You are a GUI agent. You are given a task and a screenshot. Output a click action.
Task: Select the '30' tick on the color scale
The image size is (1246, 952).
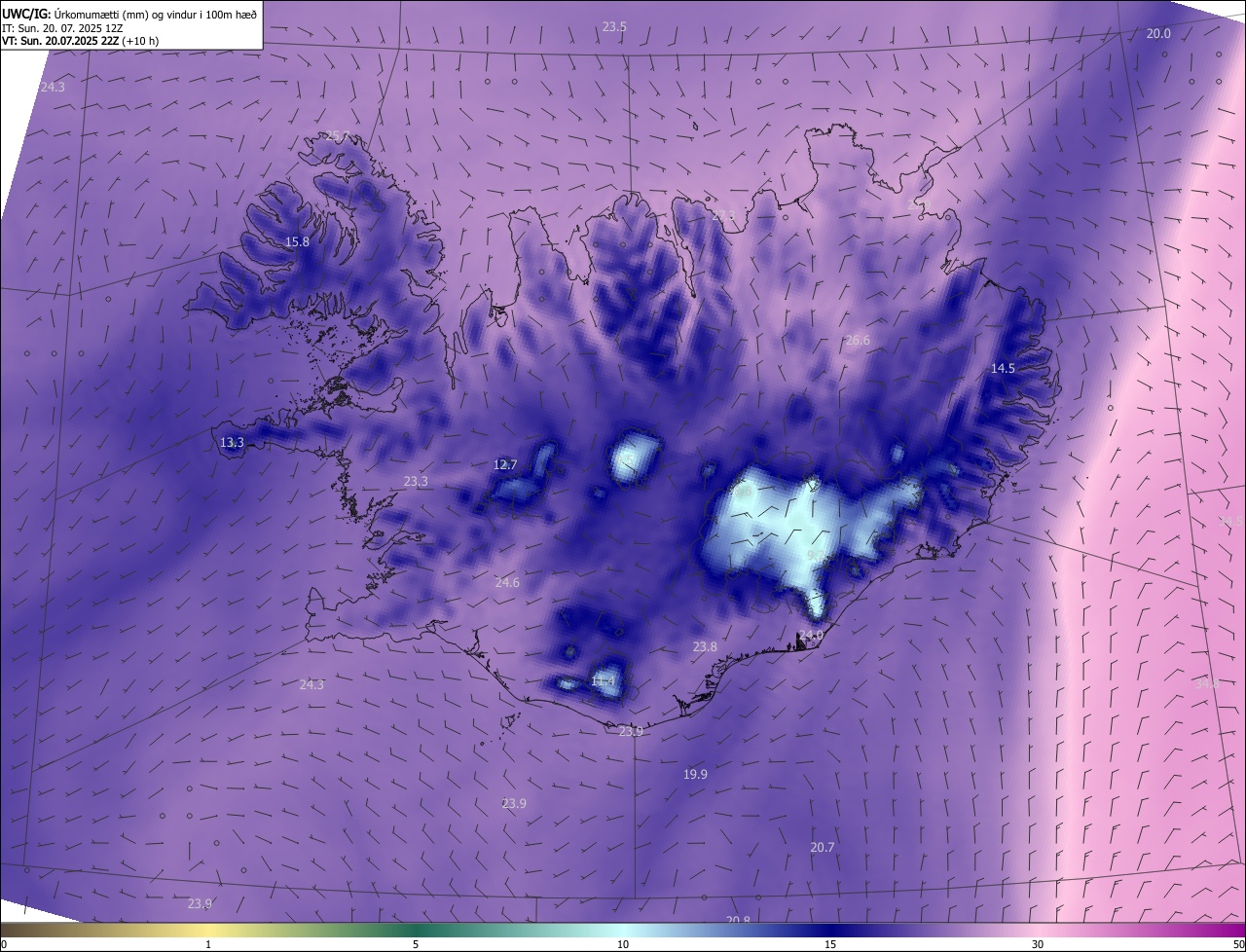(1038, 944)
